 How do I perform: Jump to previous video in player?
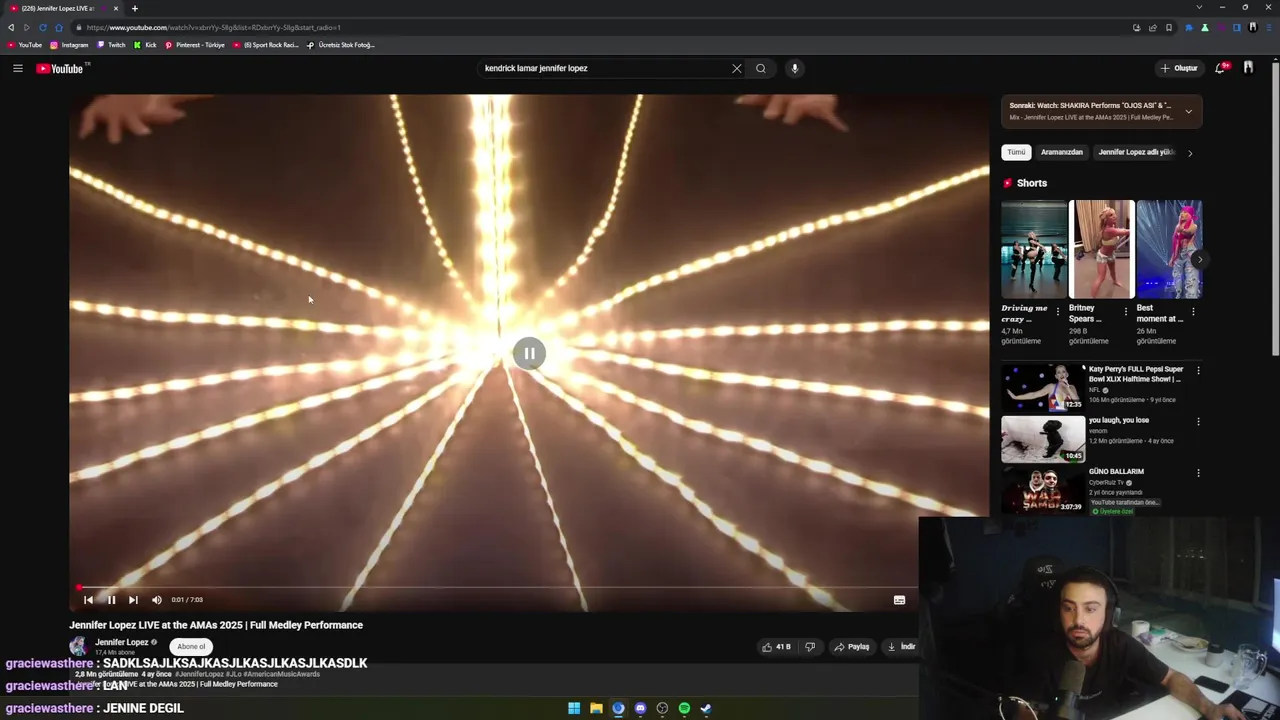pyautogui.click(x=88, y=600)
